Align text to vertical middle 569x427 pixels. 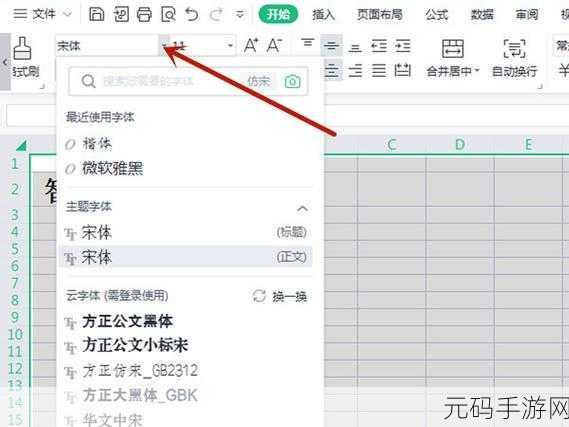331,46
